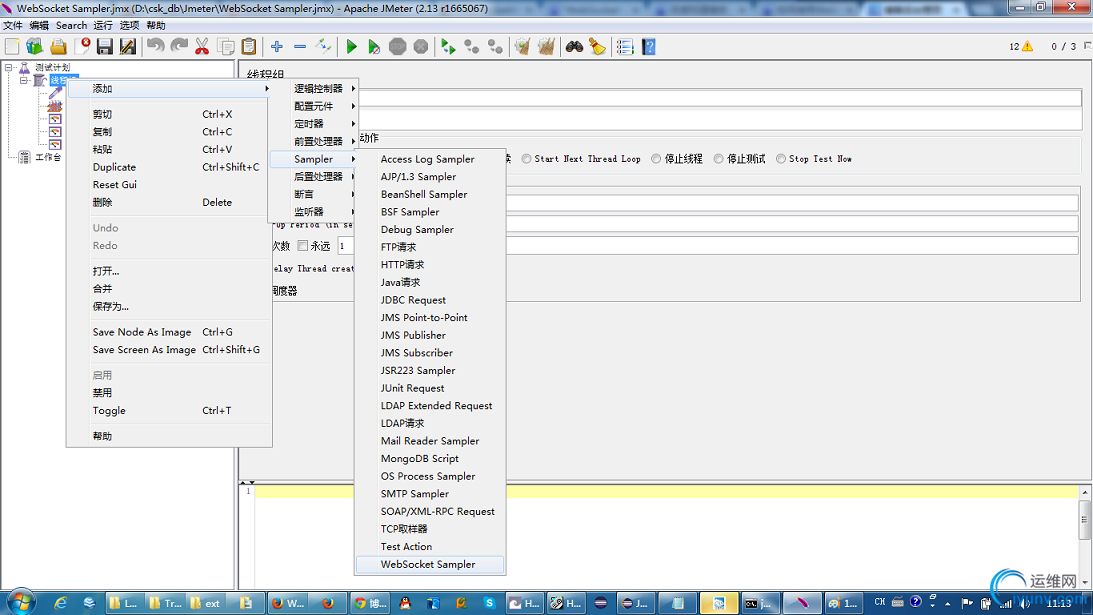
Task: Choose HTTP请求 from the Sampler list
Action: (x=430, y=264)
